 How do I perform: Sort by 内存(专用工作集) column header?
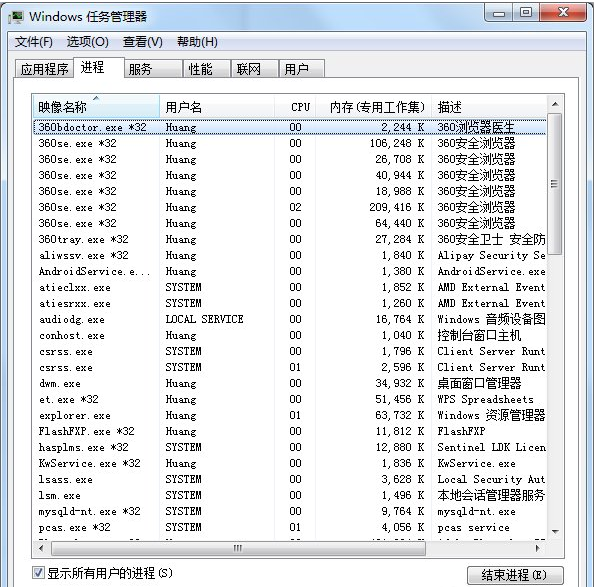(374, 107)
